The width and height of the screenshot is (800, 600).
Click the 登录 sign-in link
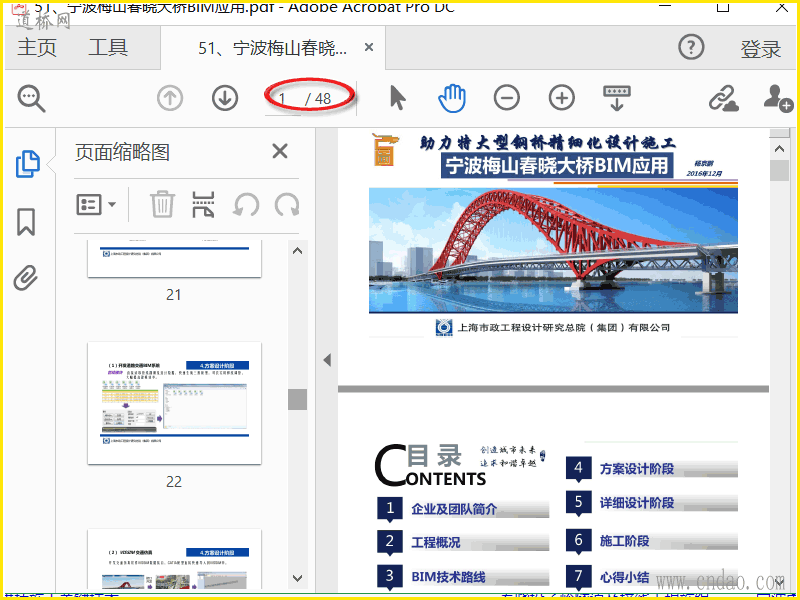click(761, 49)
